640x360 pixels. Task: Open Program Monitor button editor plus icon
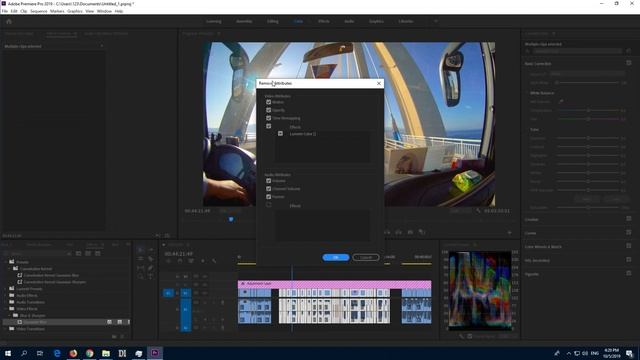pyautogui.click(x=509, y=232)
